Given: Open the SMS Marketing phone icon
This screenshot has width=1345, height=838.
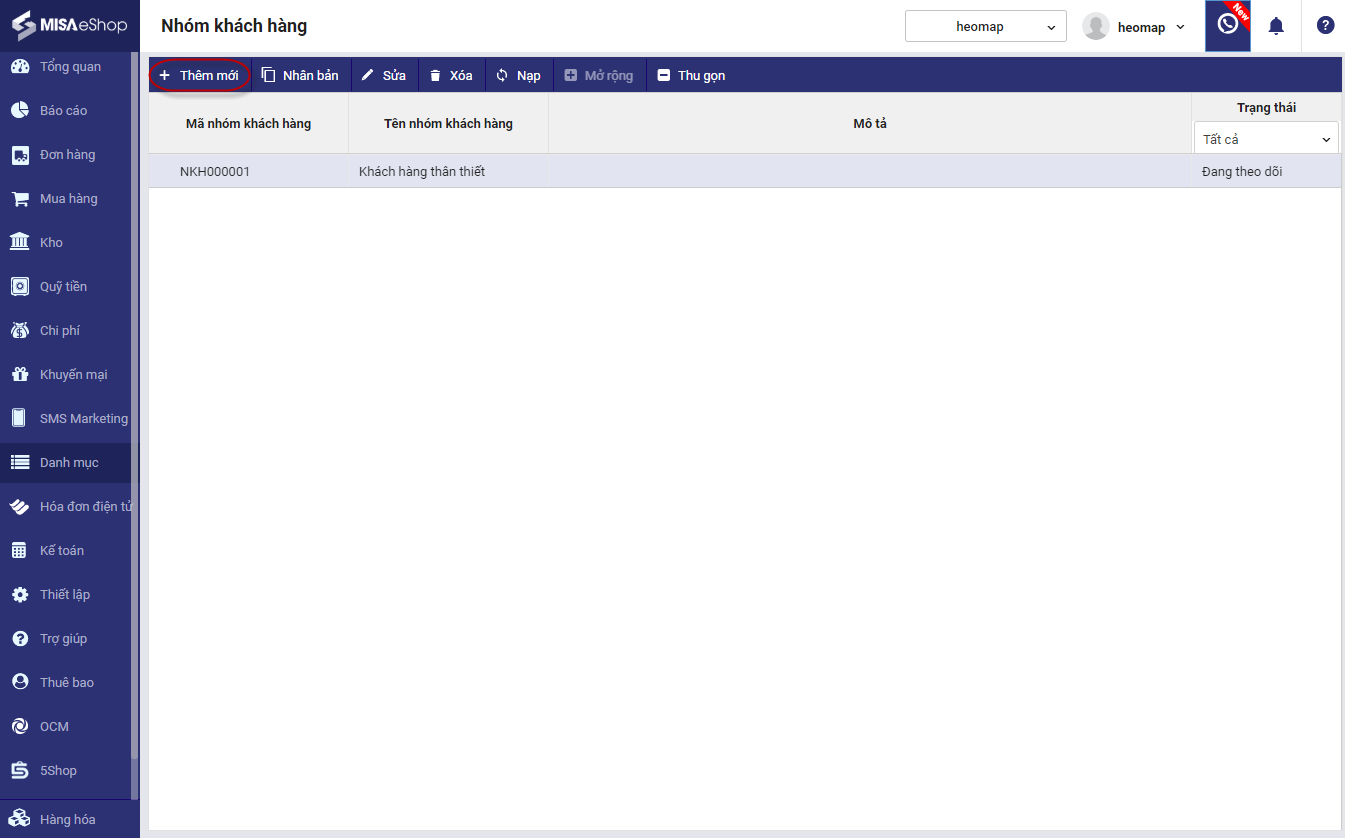Looking at the screenshot, I should 19,419.
